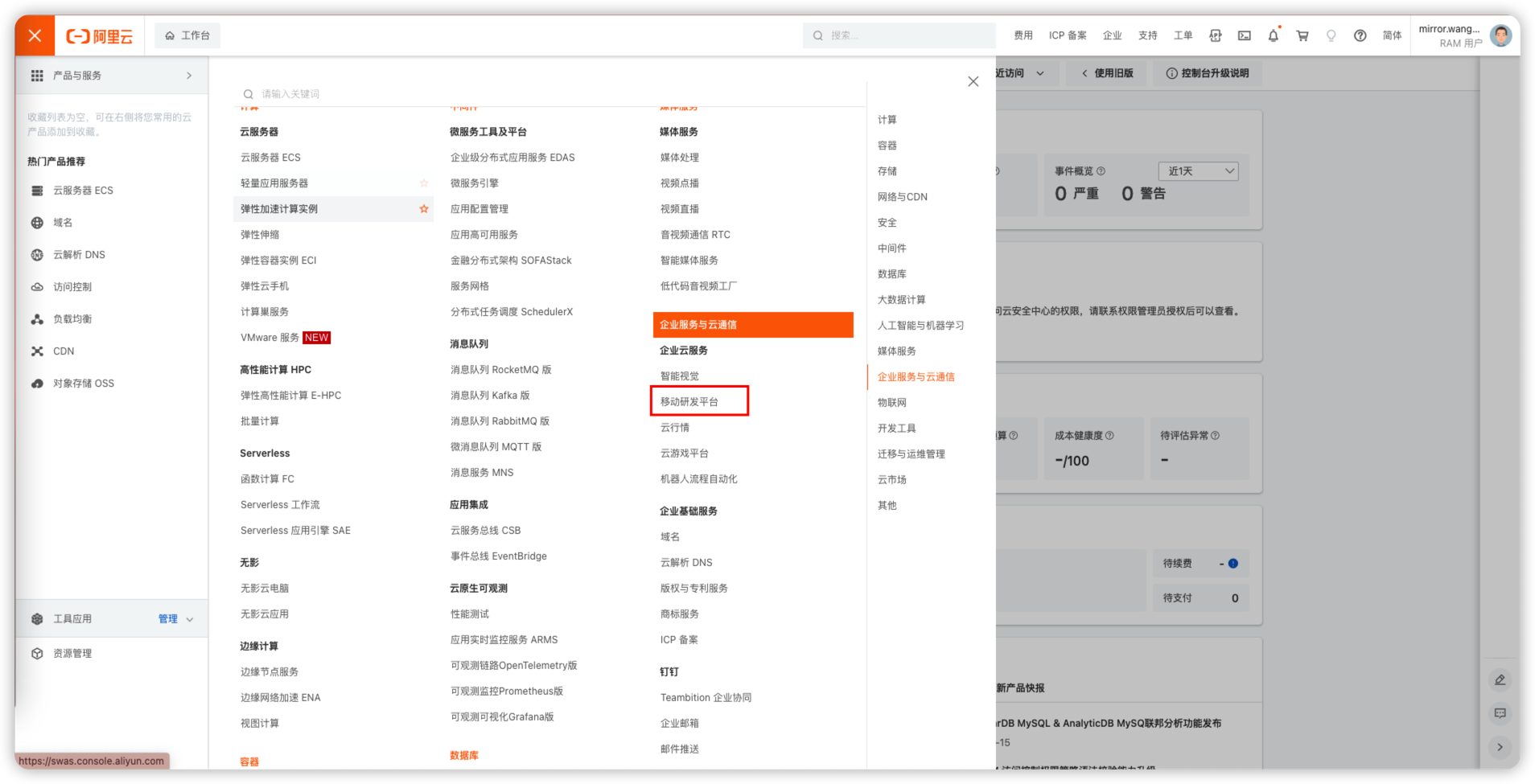Open the 云服务器 ECS product link

click(270, 158)
